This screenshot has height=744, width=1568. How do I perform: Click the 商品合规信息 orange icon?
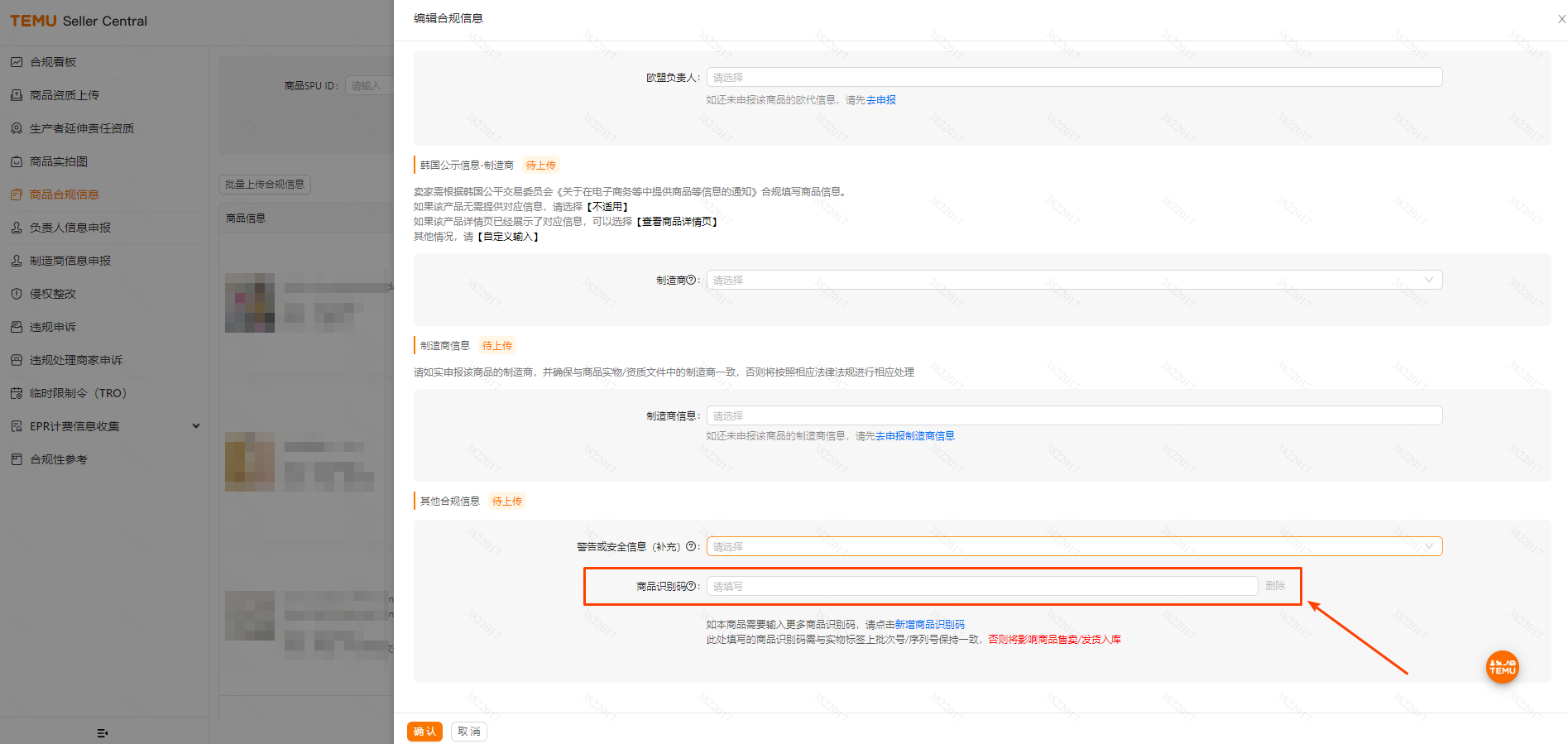(17, 194)
